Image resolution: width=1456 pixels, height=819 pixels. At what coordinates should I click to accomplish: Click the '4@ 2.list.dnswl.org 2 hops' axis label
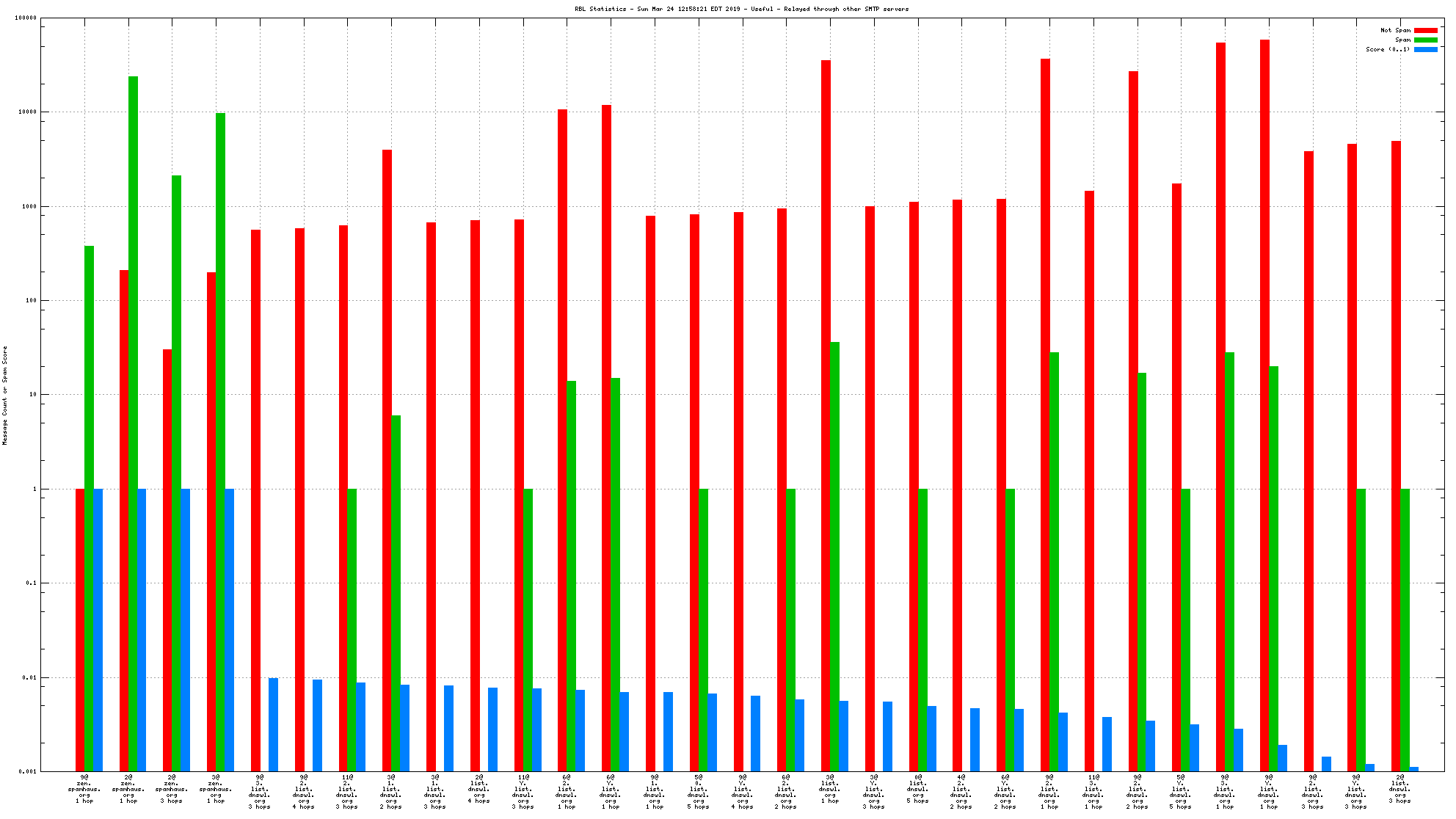[961, 792]
